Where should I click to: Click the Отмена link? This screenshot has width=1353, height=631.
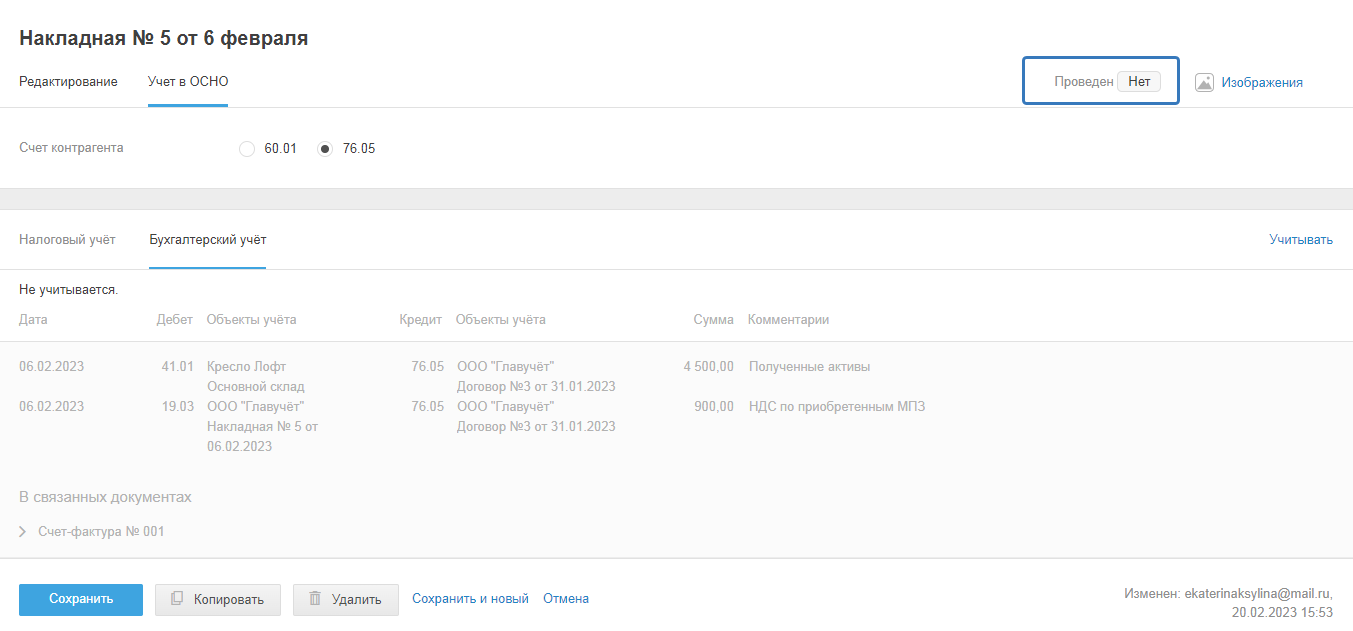(566, 599)
